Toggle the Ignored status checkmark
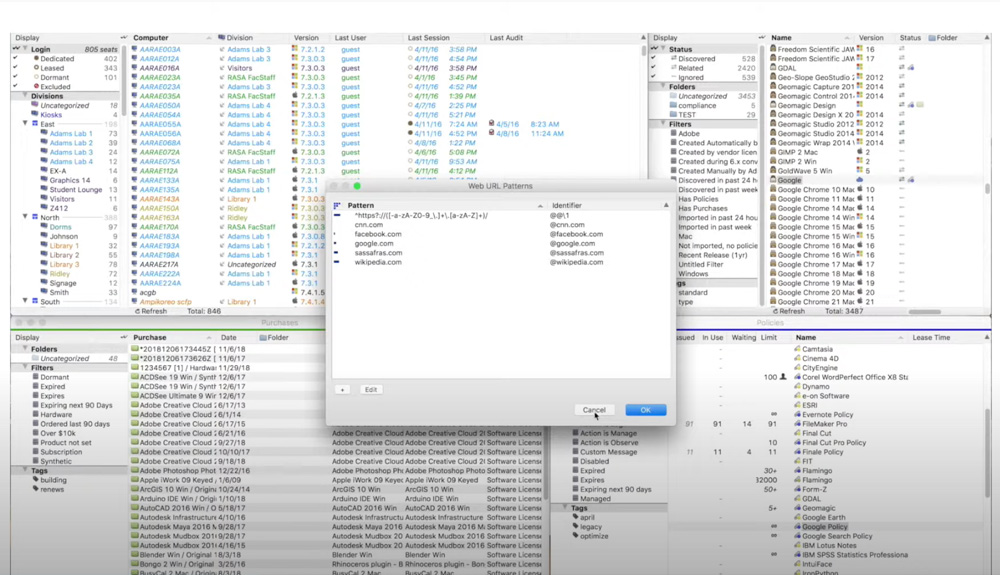The height and width of the screenshot is (575, 1000). tap(654, 77)
